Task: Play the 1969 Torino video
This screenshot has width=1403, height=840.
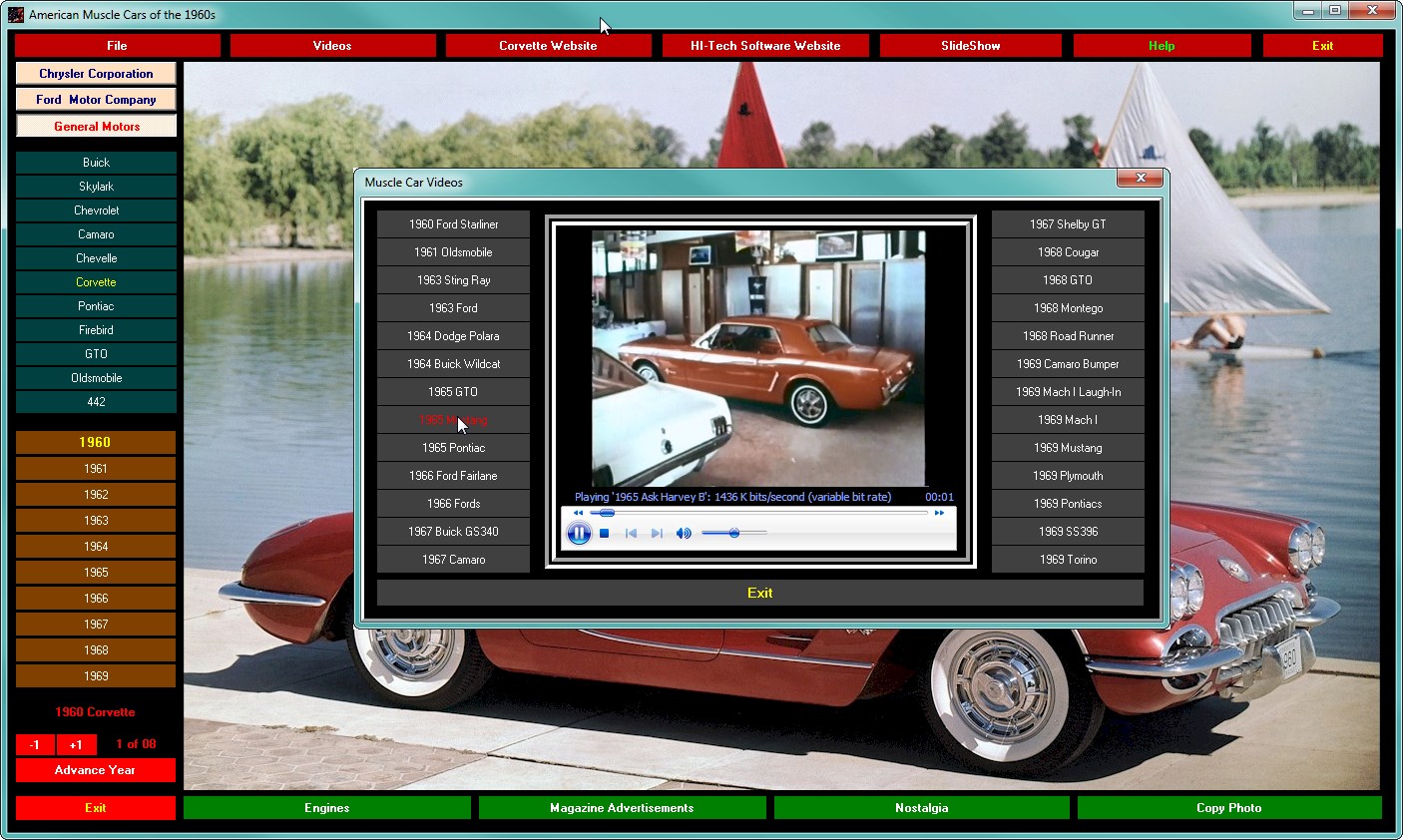Action: click(1068, 560)
